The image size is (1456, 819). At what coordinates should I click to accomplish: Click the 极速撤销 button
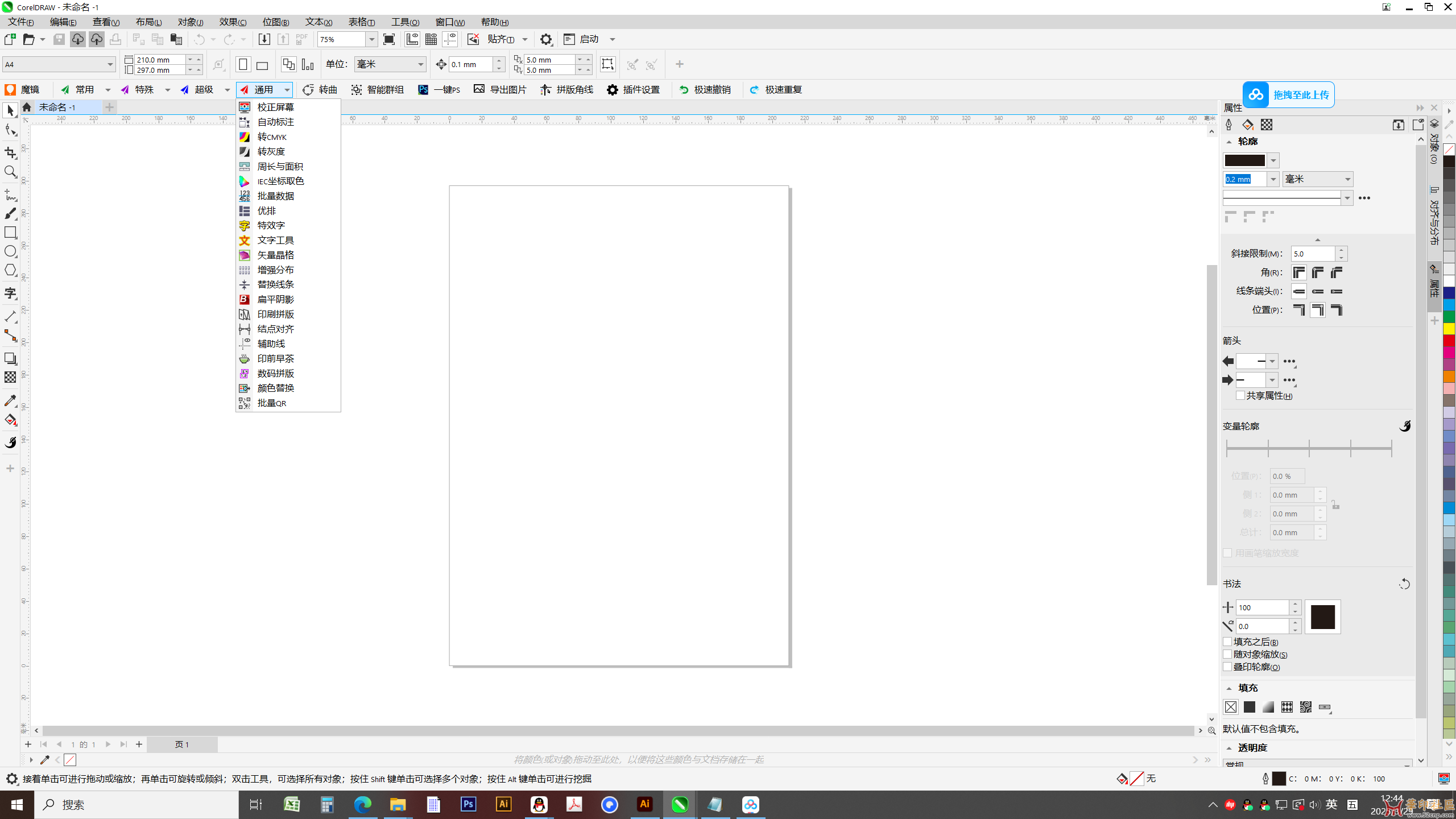[705, 89]
